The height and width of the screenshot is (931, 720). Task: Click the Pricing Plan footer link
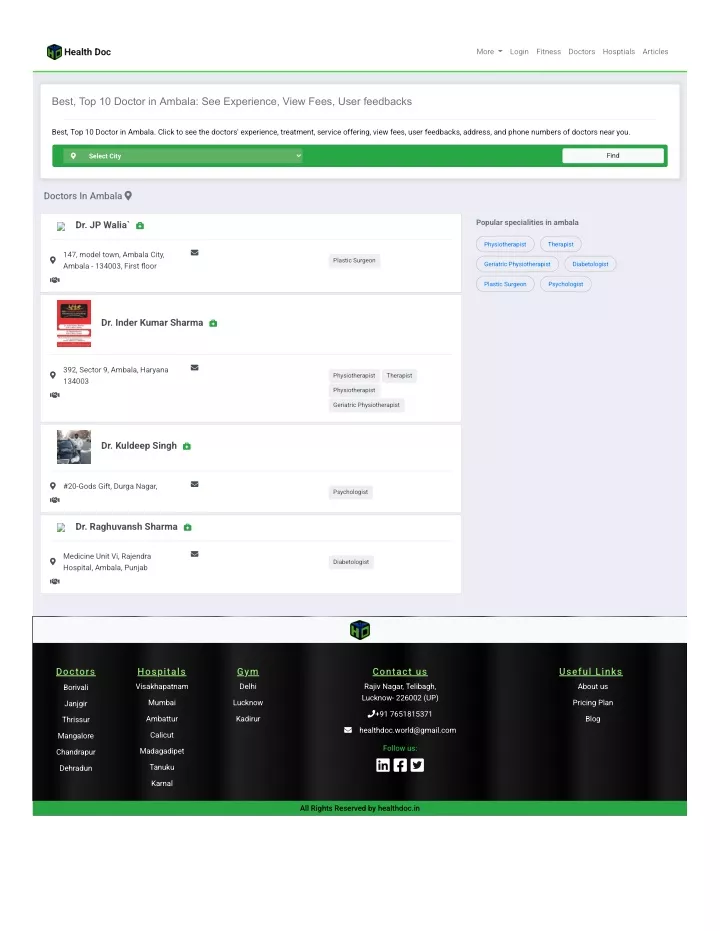[592, 702]
